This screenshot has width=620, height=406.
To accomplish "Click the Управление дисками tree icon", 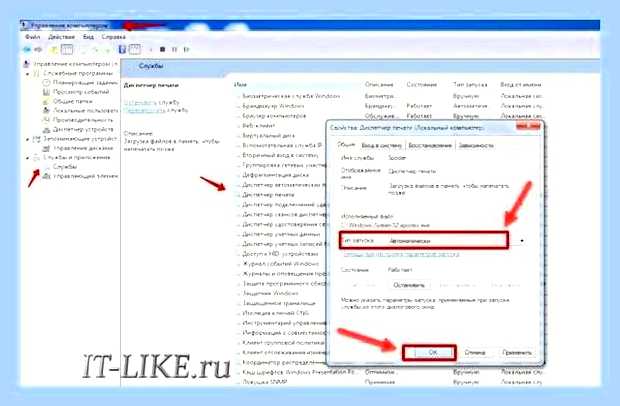I will pyautogui.click(x=46, y=148).
